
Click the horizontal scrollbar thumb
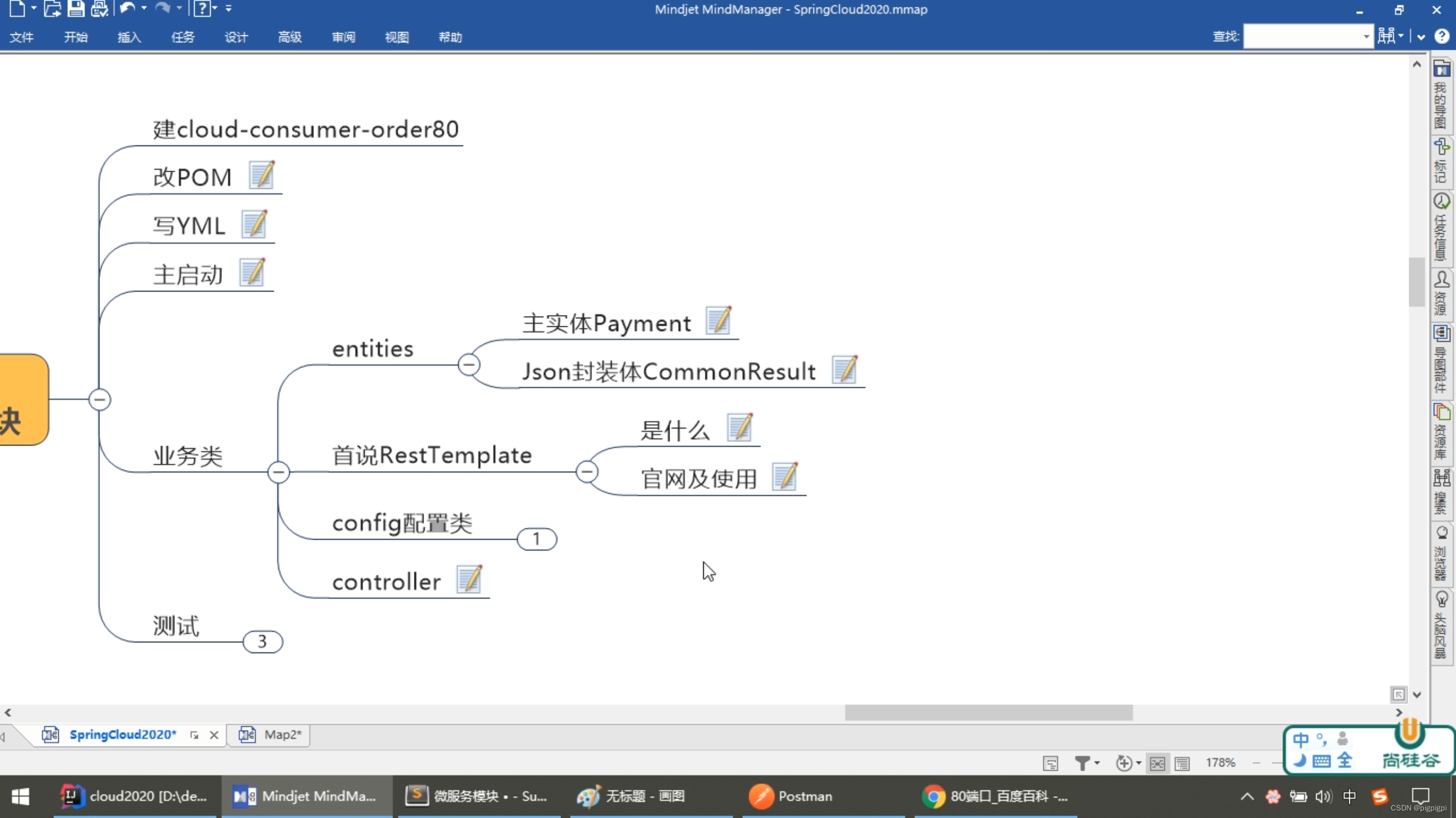pyautogui.click(x=989, y=712)
